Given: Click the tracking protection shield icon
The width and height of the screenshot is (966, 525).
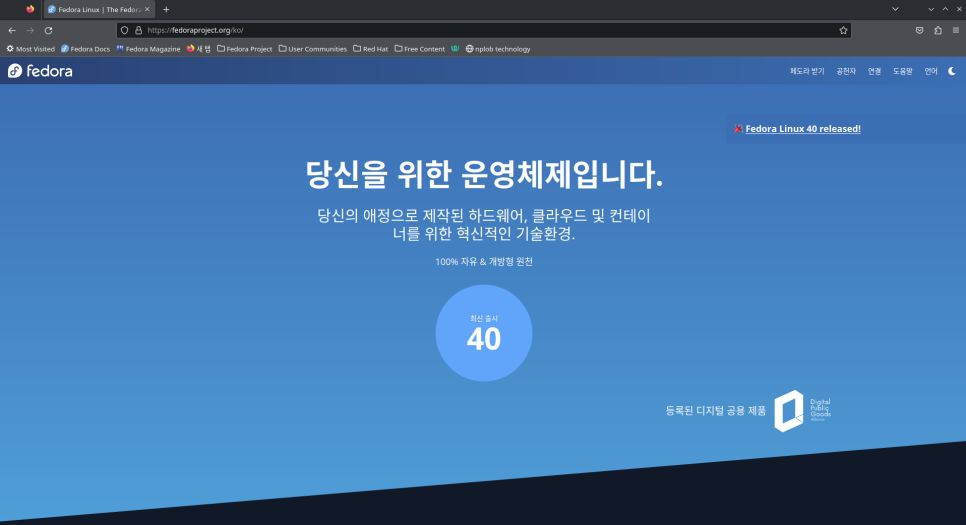Looking at the screenshot, I should click(x=125, y=30).
